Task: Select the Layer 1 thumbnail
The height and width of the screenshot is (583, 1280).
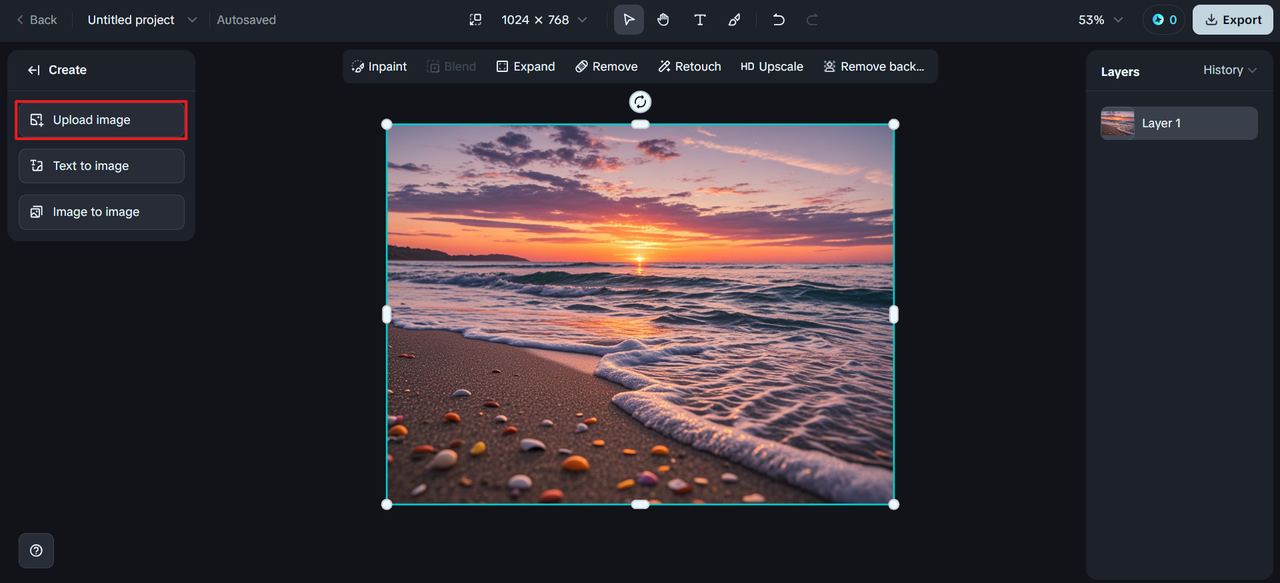Action: (x=1117, y=123)
